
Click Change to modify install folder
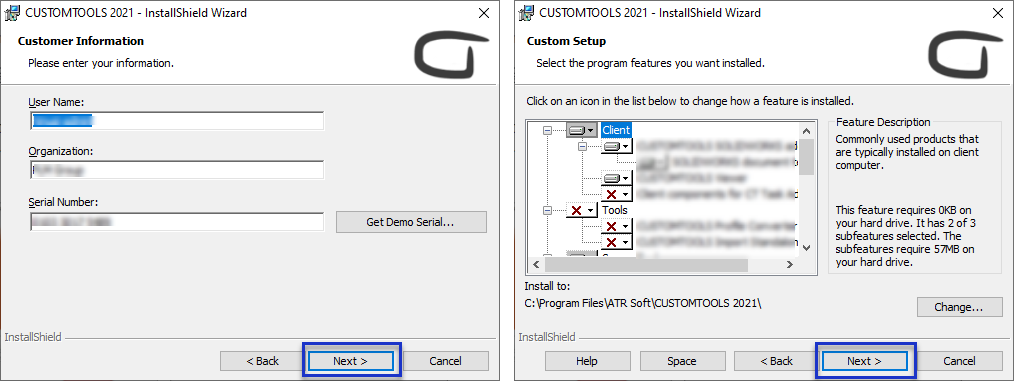coord(960,307)
